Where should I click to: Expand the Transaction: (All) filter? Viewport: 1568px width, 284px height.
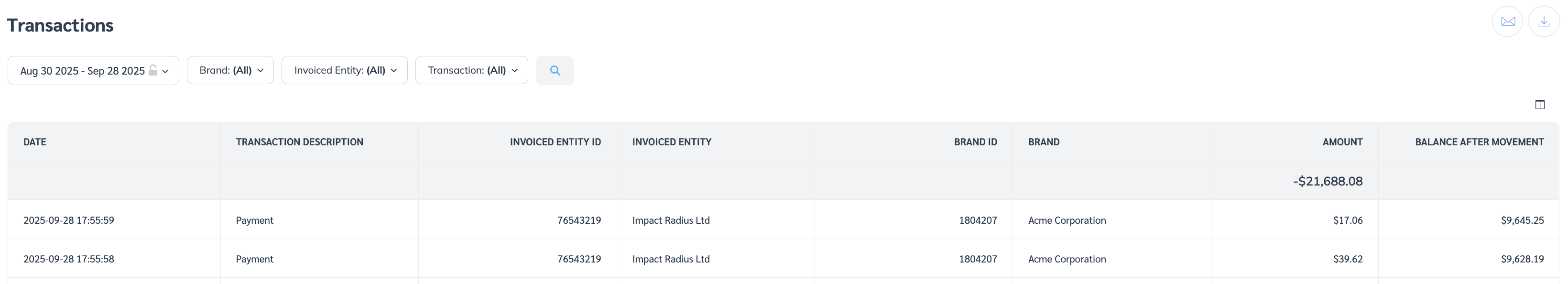(x=472, y=71)
